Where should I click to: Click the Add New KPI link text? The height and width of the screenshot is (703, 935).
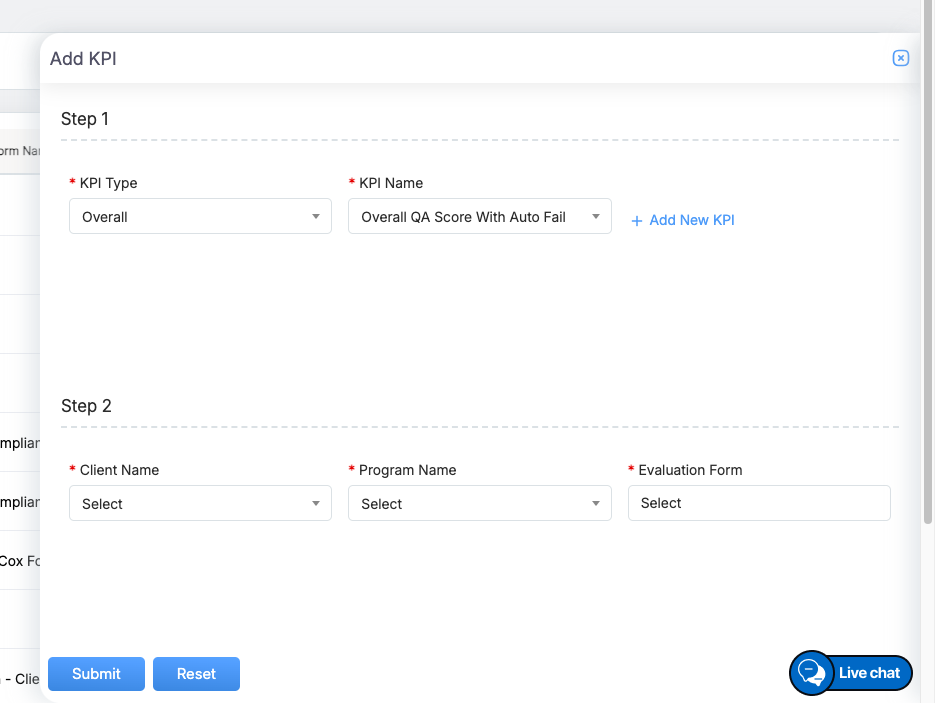[692, 220]
